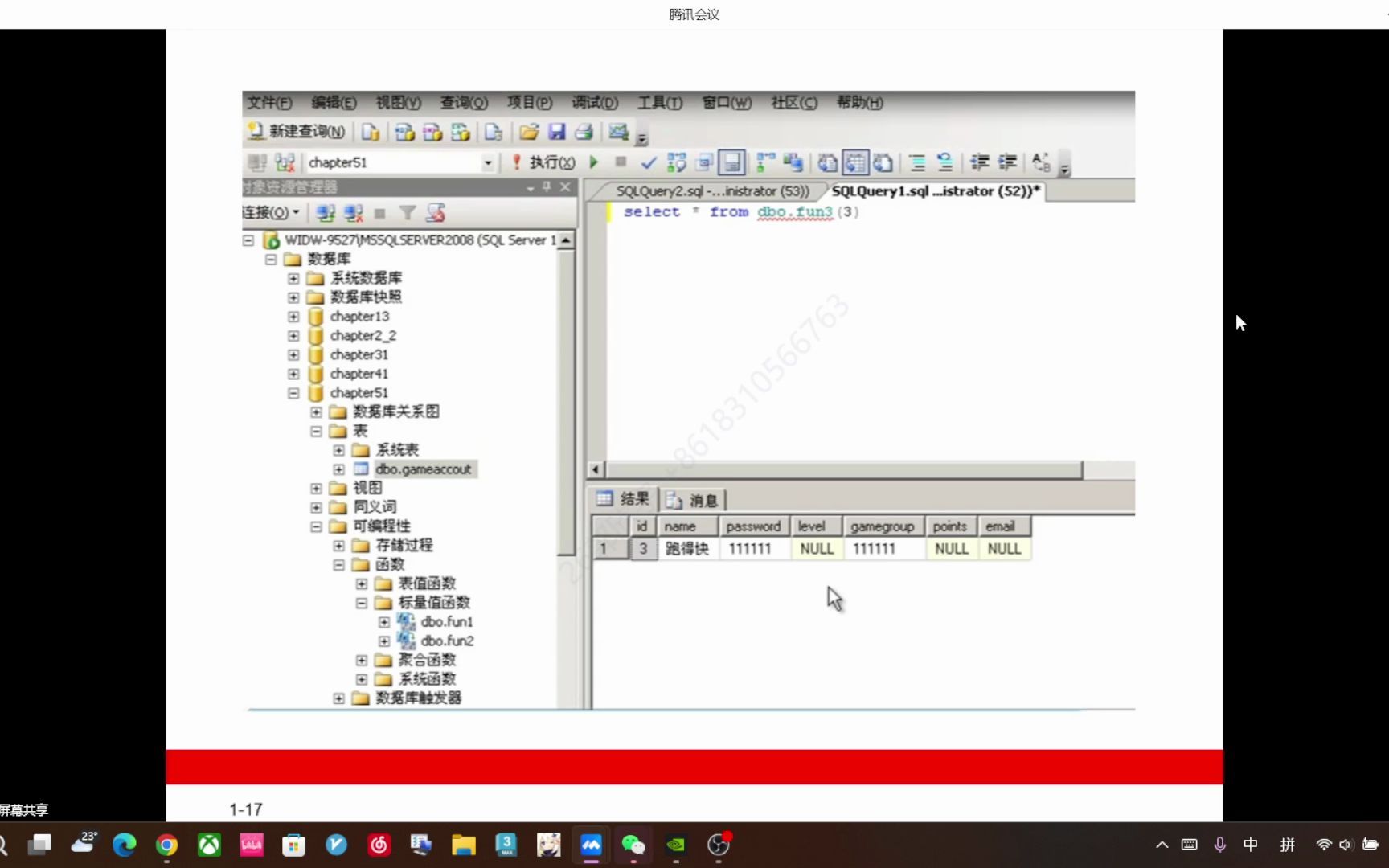Open the 连接(O) connect dropdown
This screenshot has width=1389, height=868.
[x=271, y=213]
